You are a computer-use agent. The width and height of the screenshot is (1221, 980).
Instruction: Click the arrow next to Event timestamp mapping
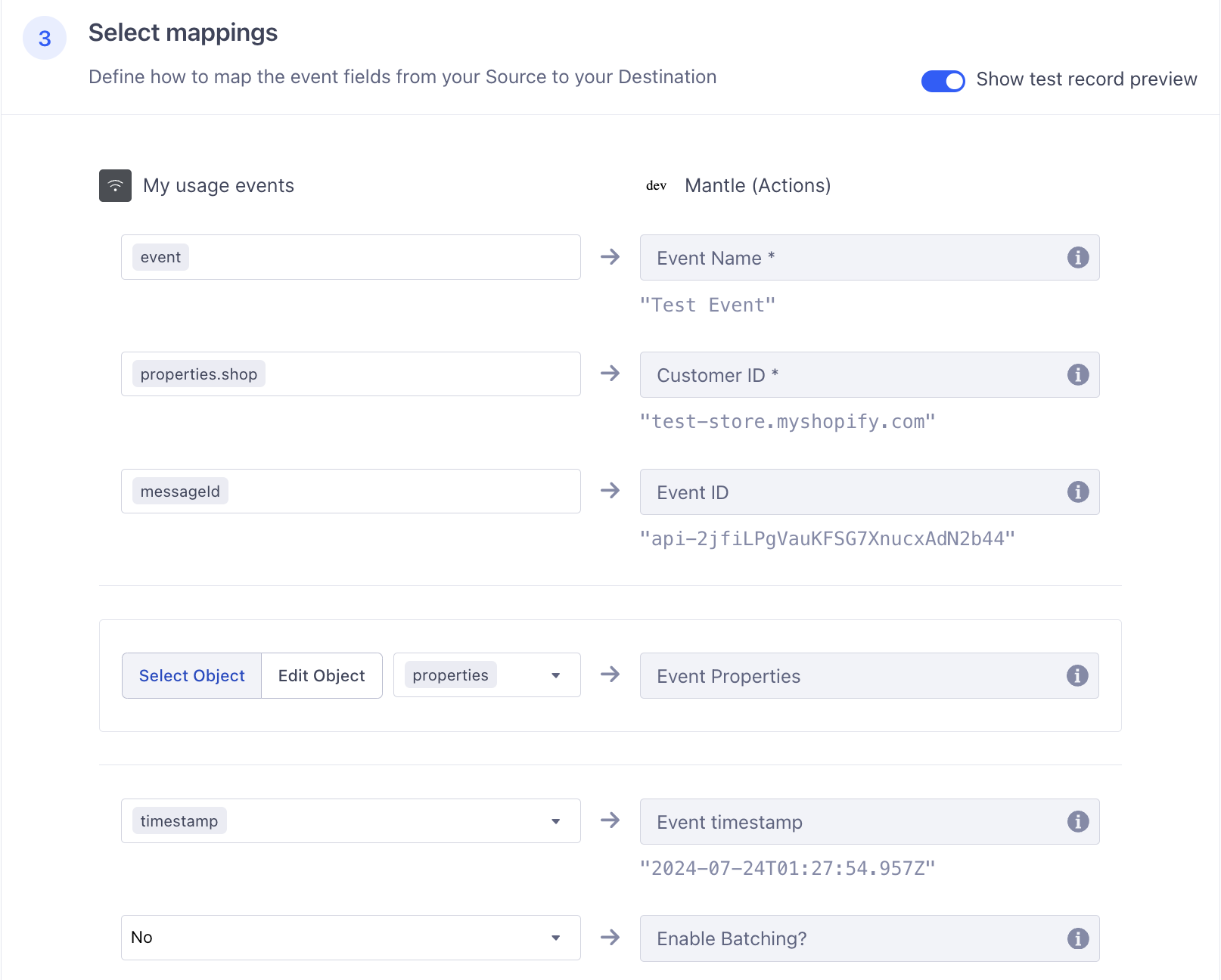[610, 821]
